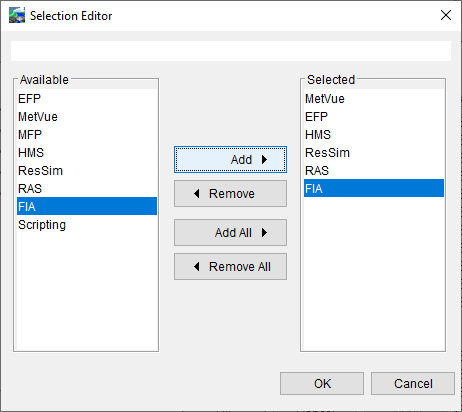Pick HMS from the Available list
The width and height of the screenshot is (462, 412).
[x=87, y=153]
